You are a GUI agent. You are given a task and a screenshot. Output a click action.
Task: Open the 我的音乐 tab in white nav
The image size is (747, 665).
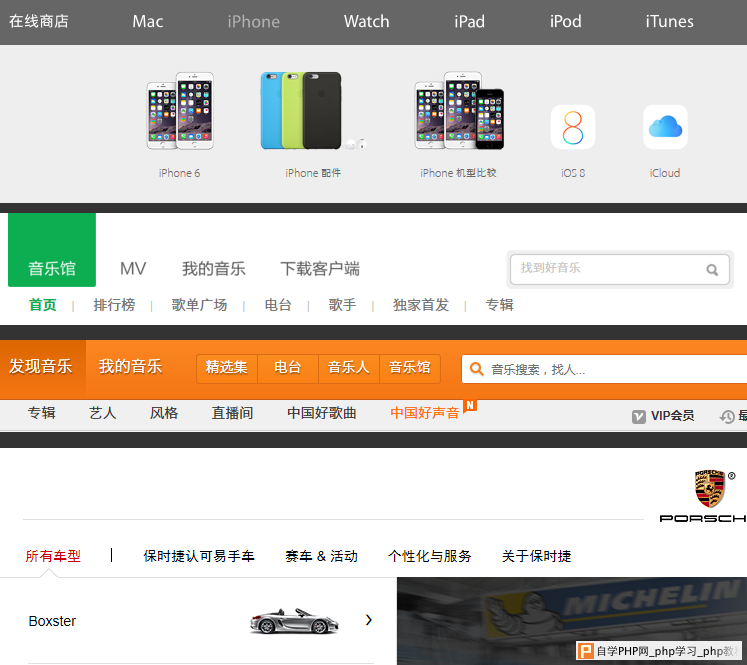pyautogui.click(x=213, y=269)
